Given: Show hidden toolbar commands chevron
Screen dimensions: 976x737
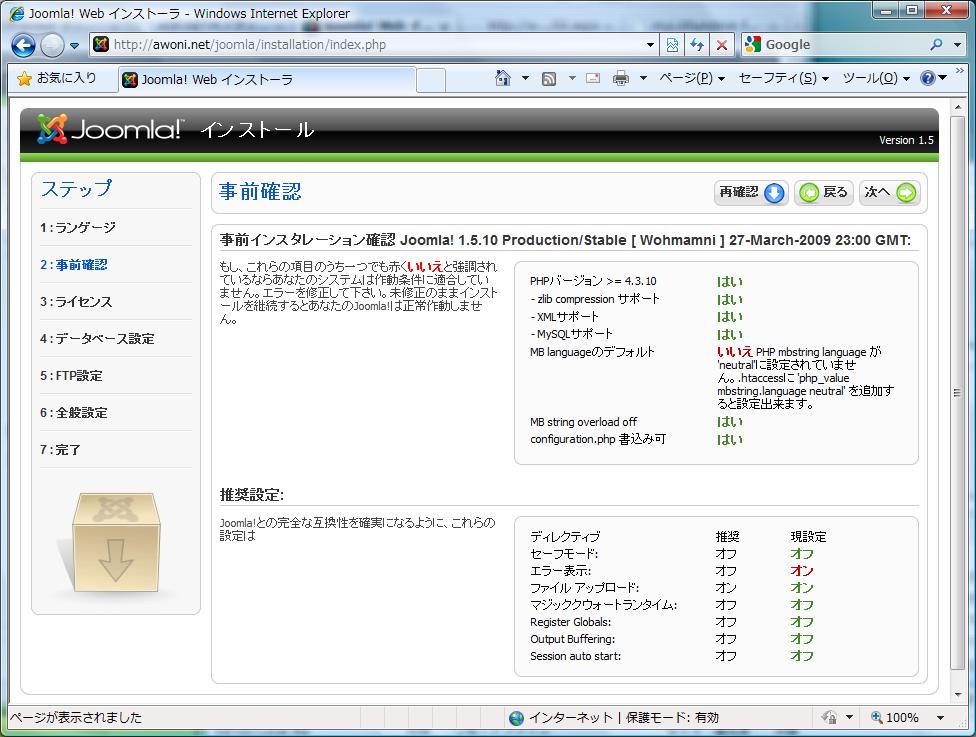Looking at the screenshot, I should pos(959,71).
